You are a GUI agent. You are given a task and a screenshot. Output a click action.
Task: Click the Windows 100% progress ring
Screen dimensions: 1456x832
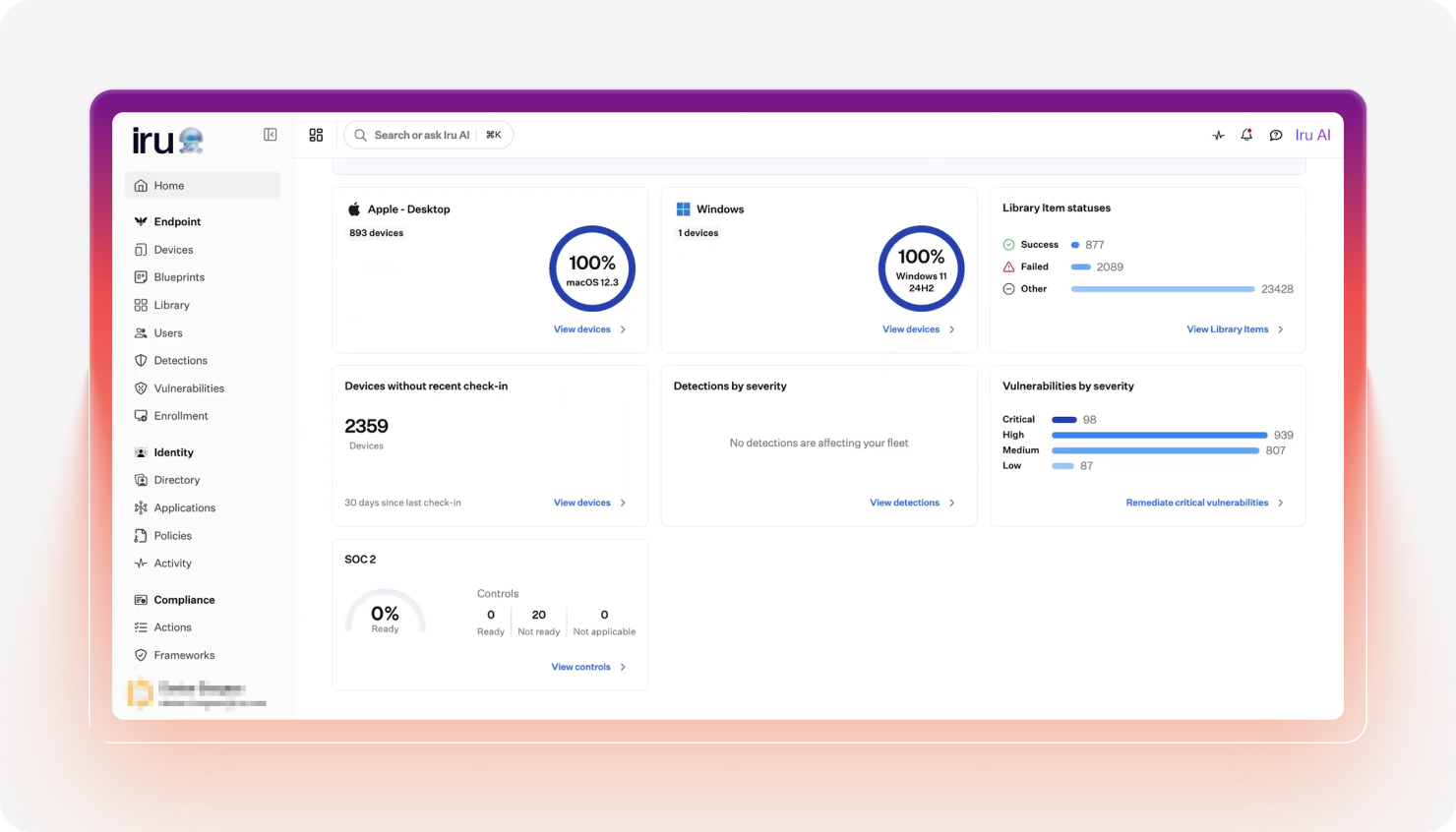[921, 268]
